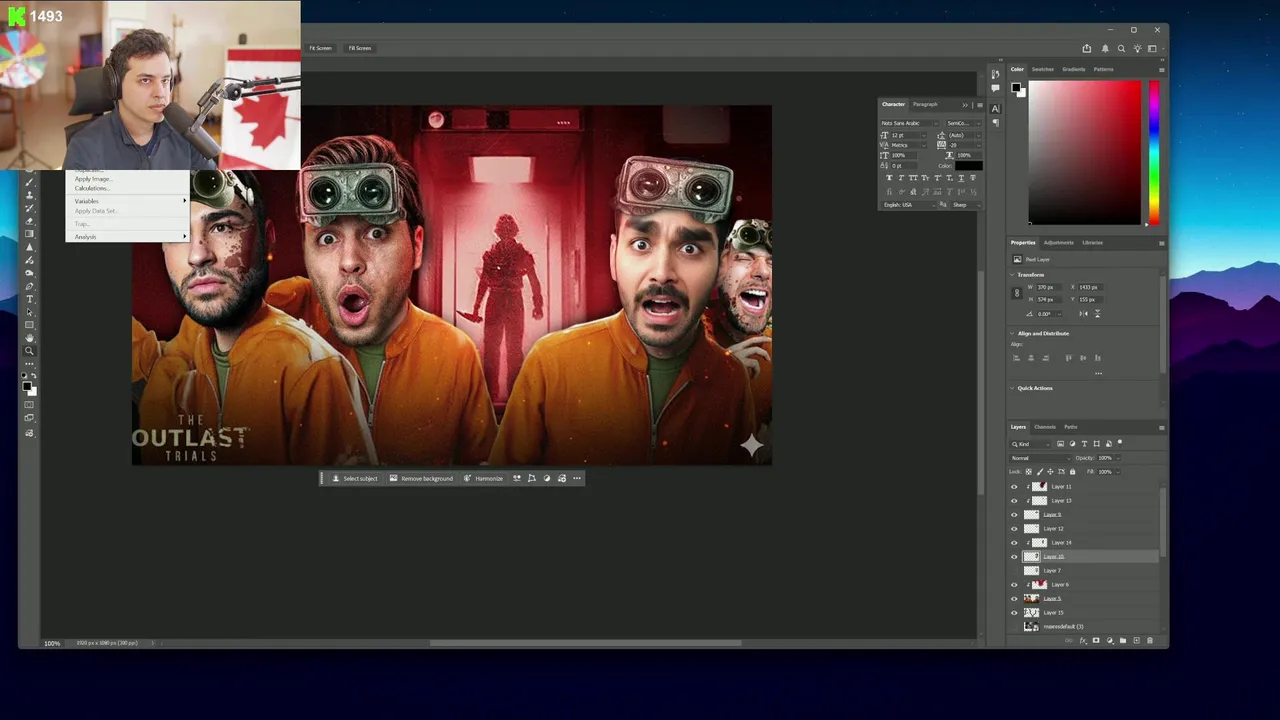Select the Horizontal Type tool
Image resolution: width=1280 pixels, height=720 pixels.
[x=29, y=299]
